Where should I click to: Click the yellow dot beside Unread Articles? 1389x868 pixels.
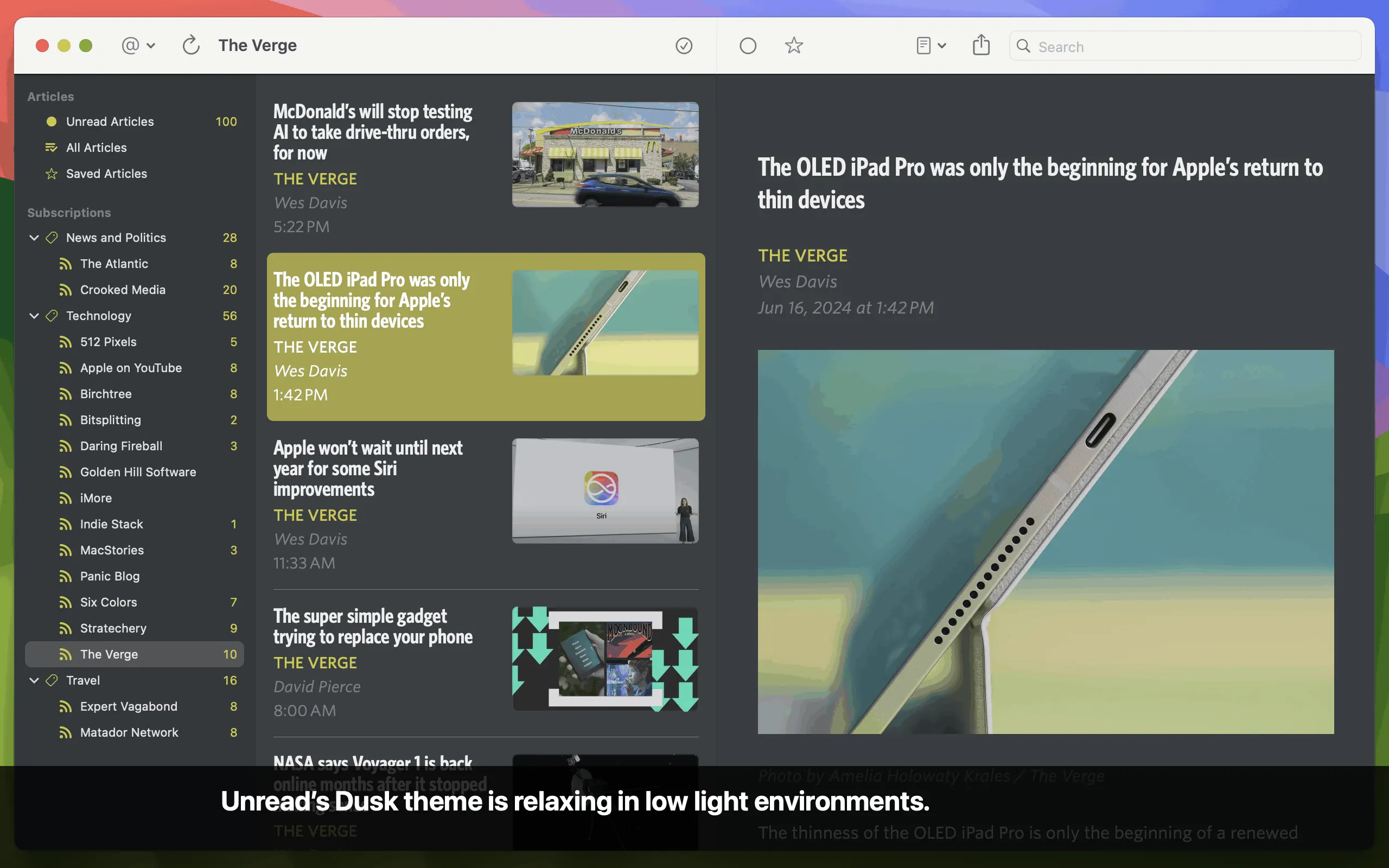[x=52, y=122]
